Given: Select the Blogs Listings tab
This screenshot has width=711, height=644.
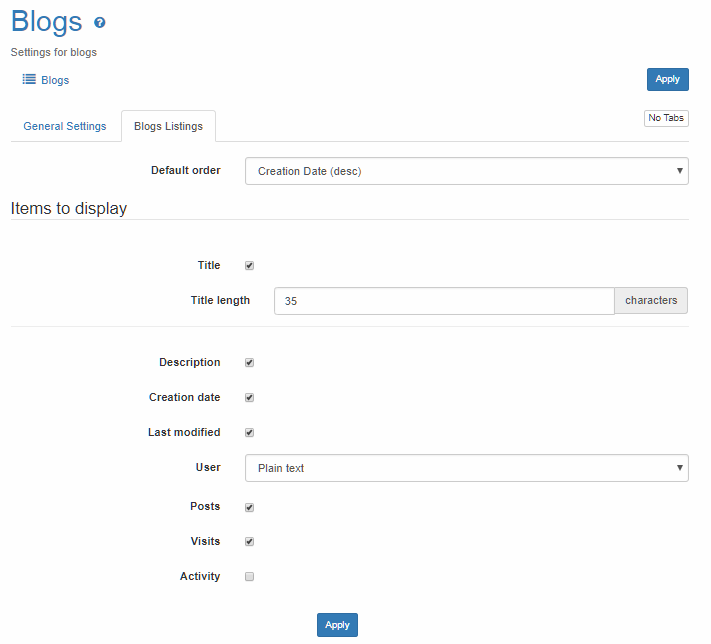Looking at the screenshot, I should click(x=168, y=126).
